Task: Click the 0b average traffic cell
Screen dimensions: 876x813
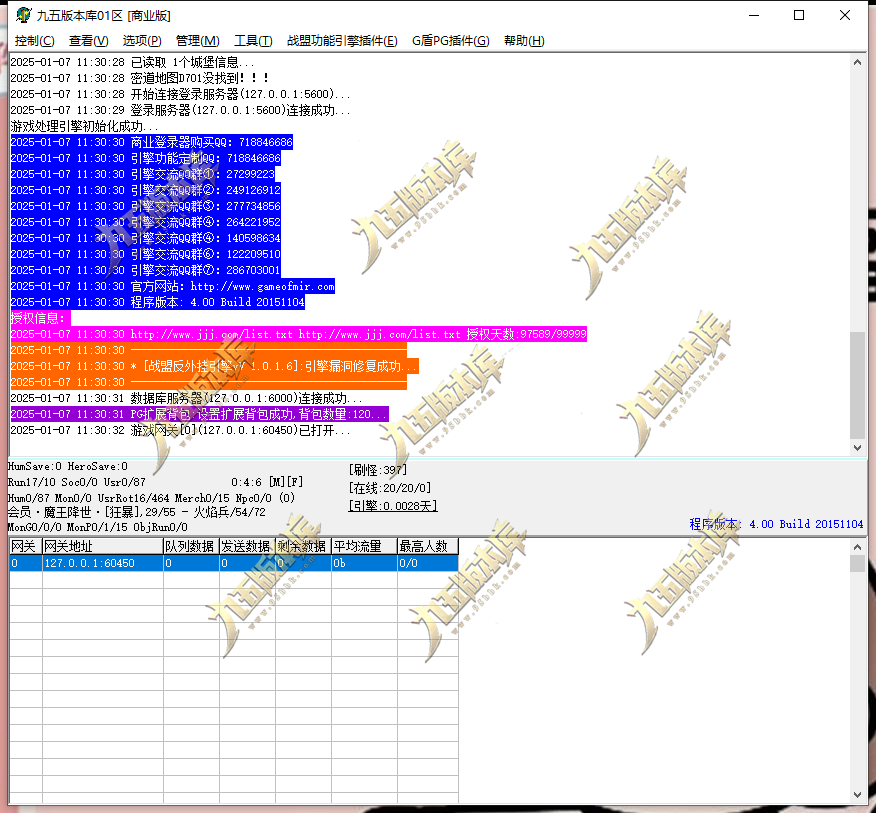Action: click(364, 563)
